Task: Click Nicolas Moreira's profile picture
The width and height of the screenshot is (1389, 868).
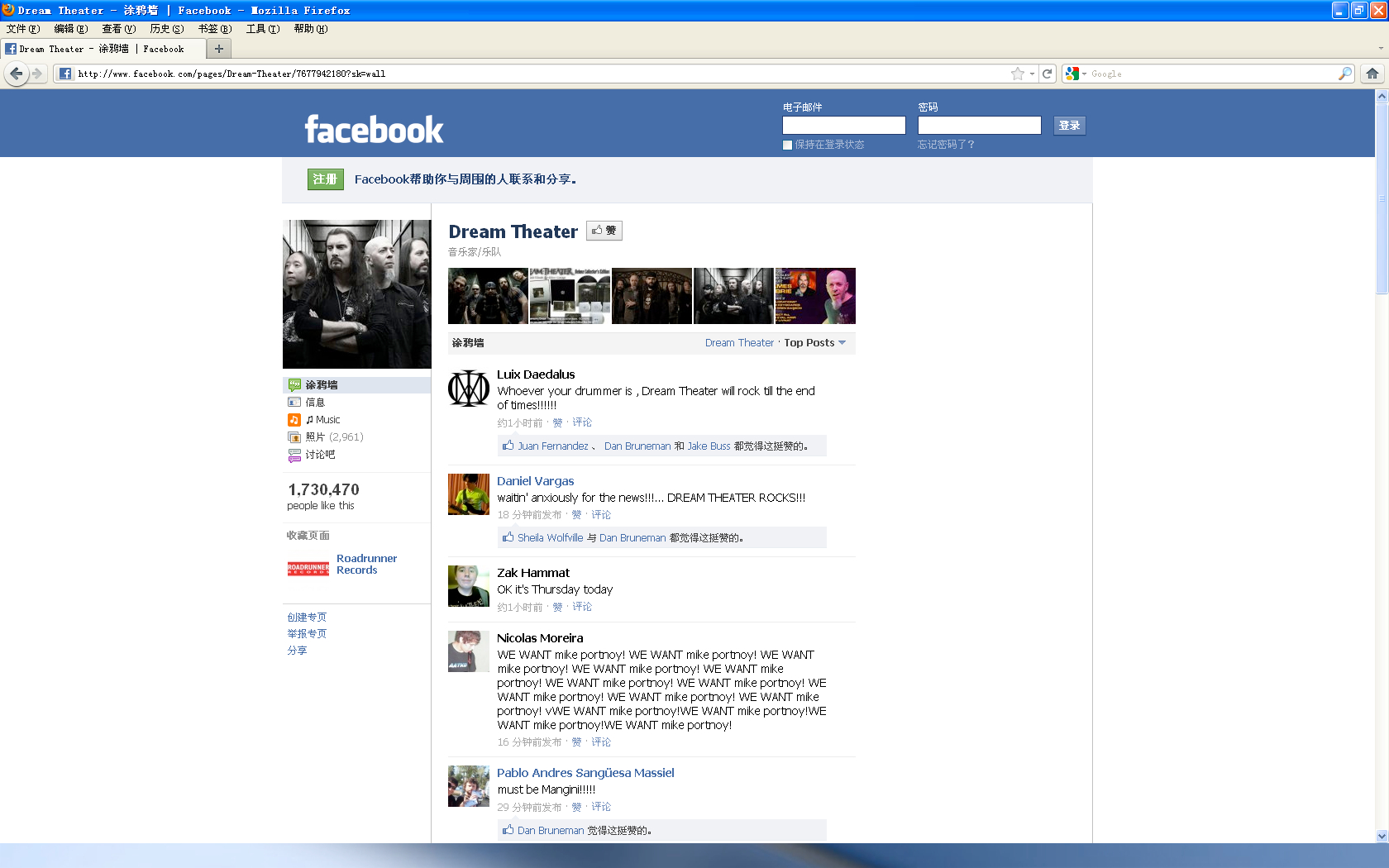Action: [469, 651]
